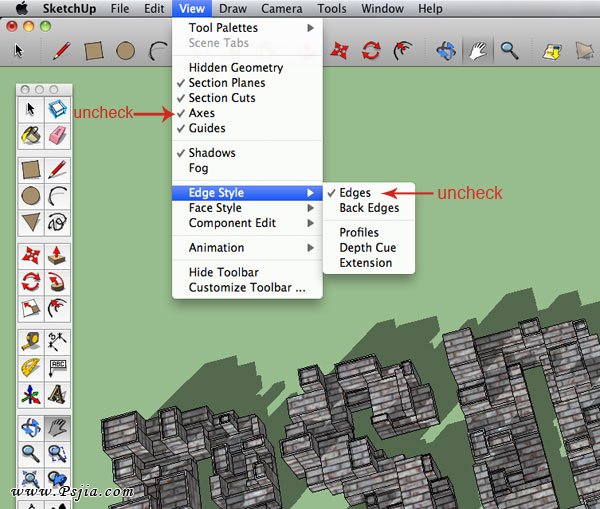
Task: Select the Paint Bucket tool in palette
Action: coord(31,133)
